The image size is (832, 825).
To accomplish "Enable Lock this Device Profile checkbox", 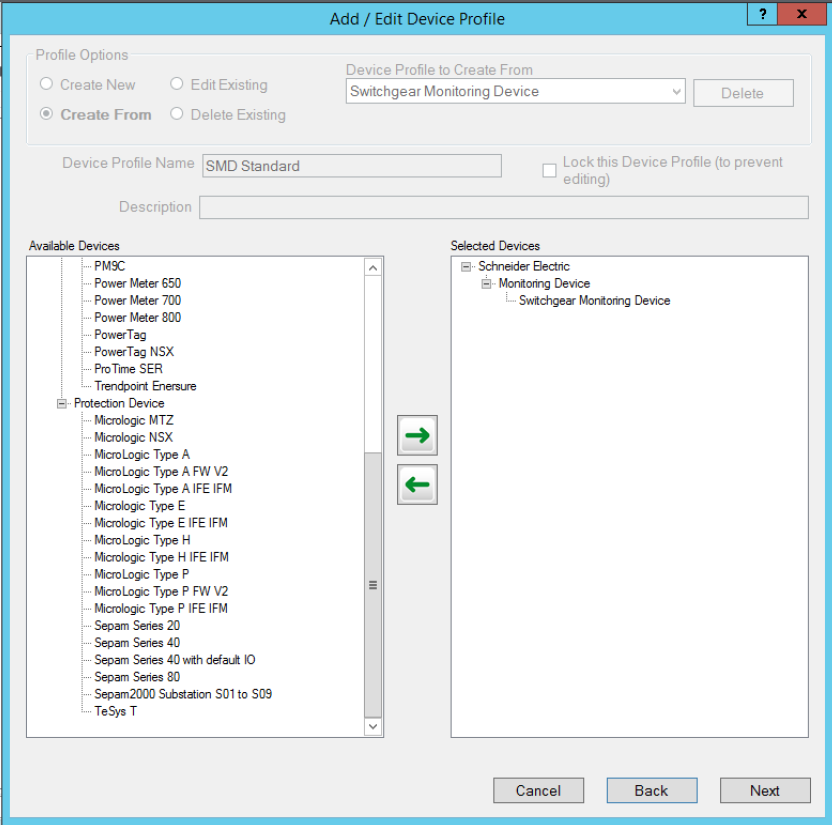I will (x=549, y=170).
